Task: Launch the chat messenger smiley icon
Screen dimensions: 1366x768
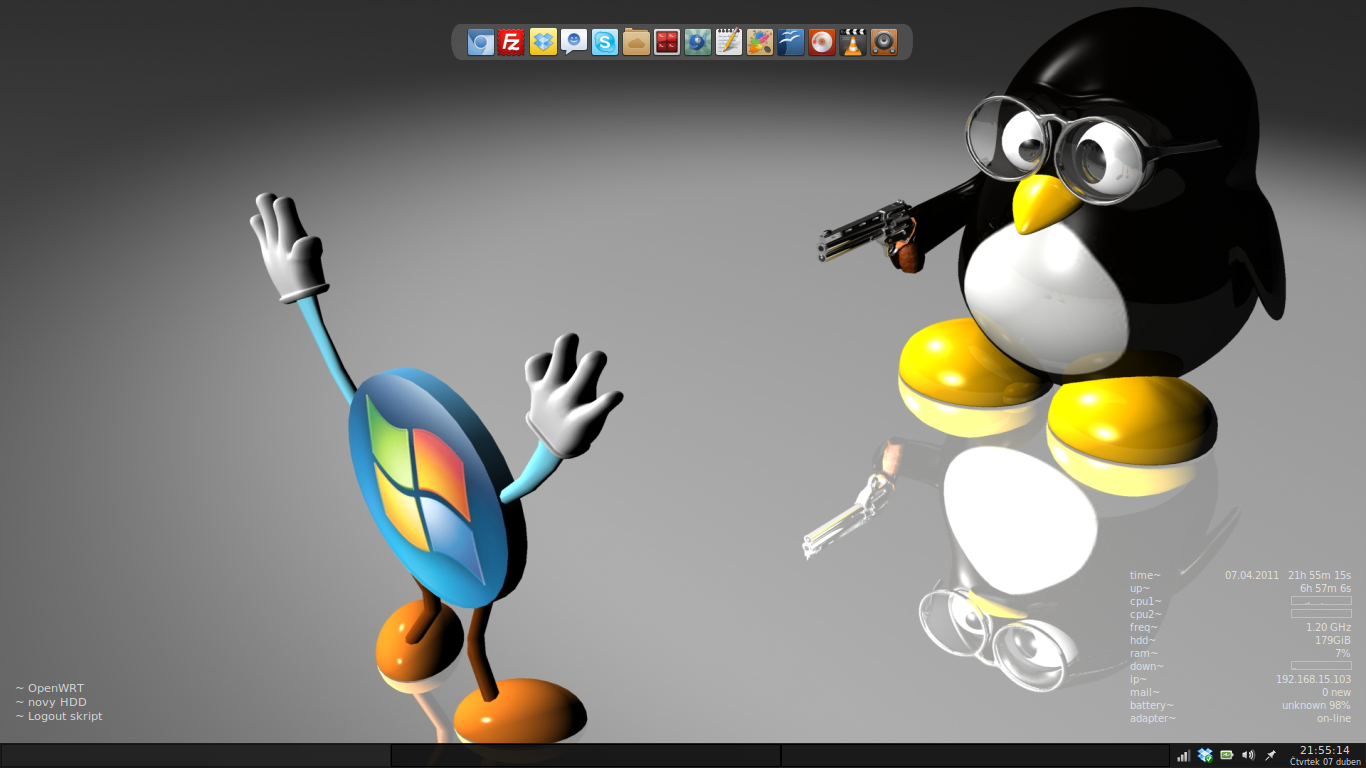Action: (x=574, y=42)
